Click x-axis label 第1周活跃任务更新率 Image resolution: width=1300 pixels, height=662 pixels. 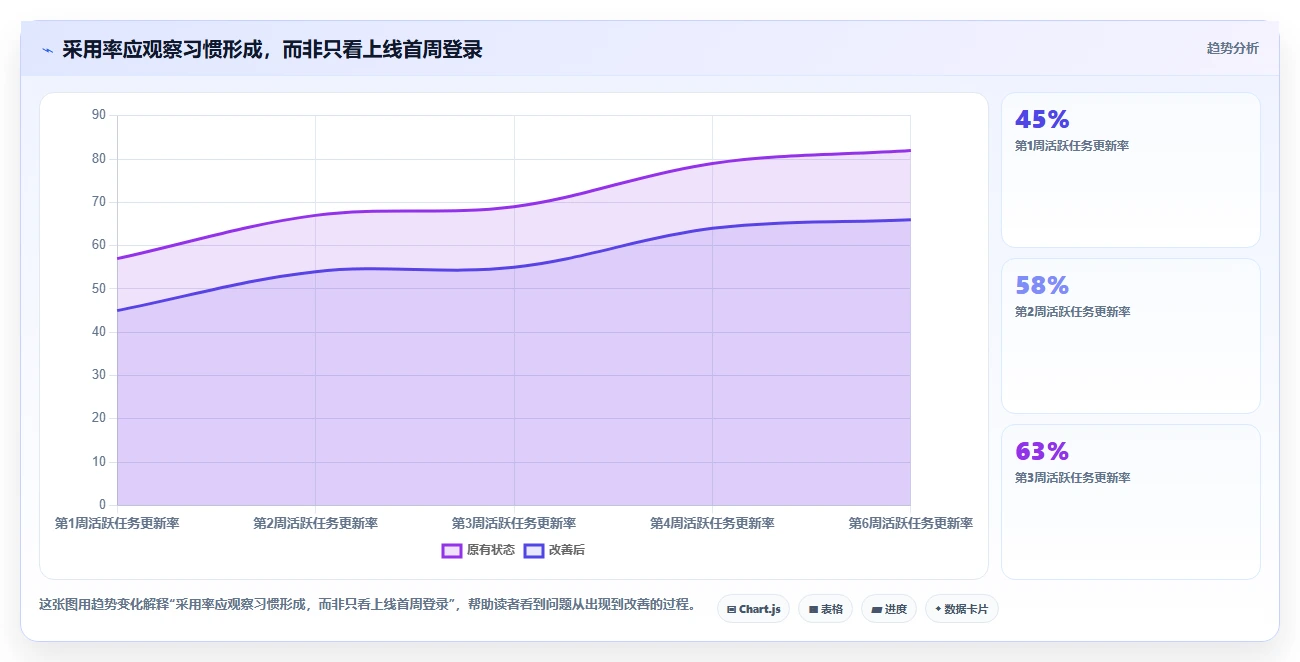pyautogui.click(x=117, y=523)
